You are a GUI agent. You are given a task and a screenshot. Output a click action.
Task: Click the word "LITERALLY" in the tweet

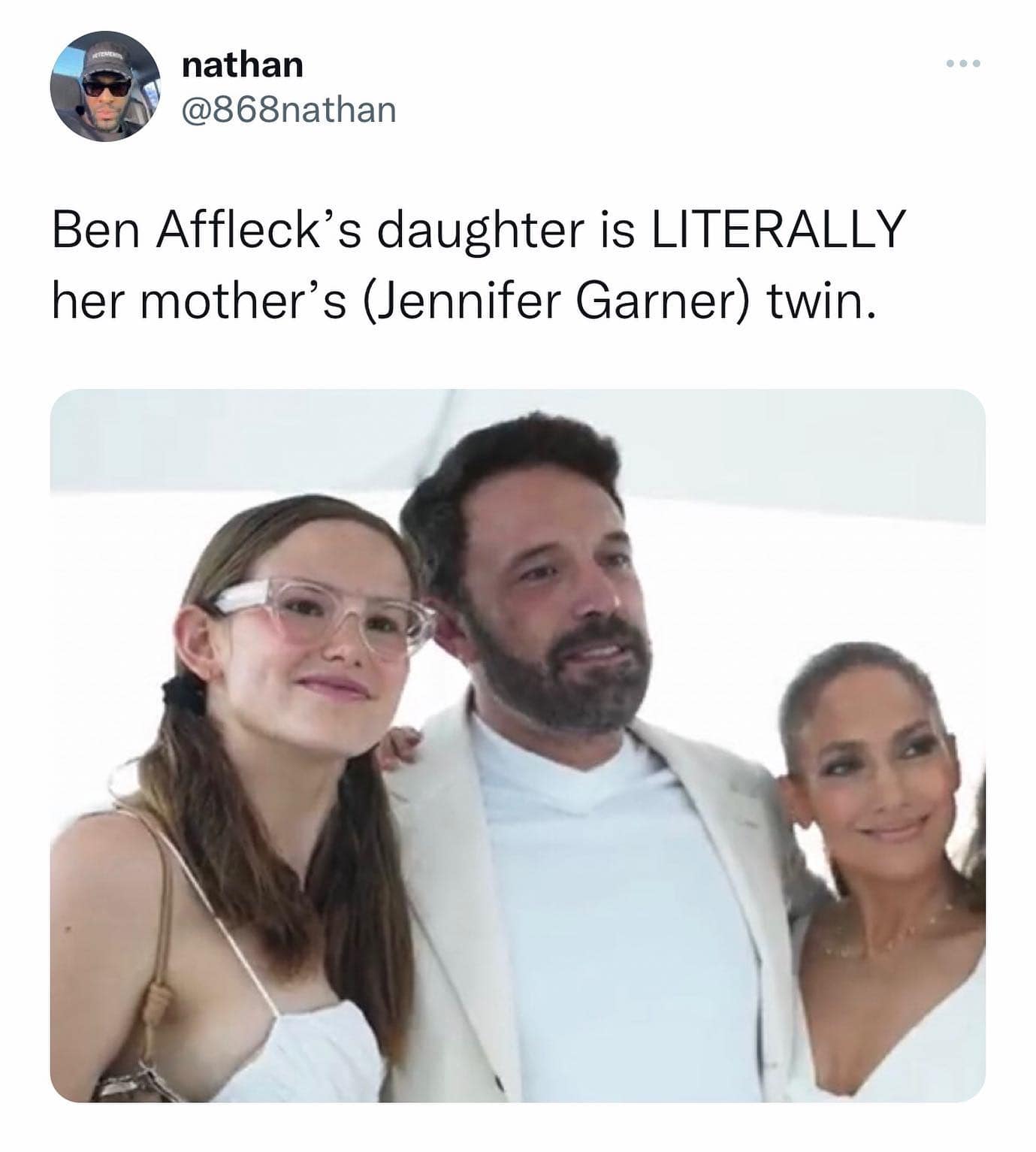click(777, 231)
